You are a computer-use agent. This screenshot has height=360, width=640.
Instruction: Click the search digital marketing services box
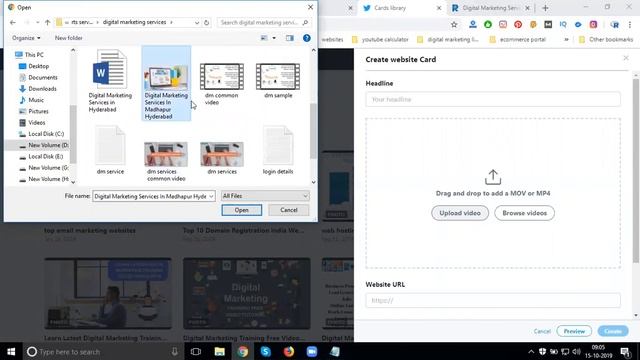point(263,22)
